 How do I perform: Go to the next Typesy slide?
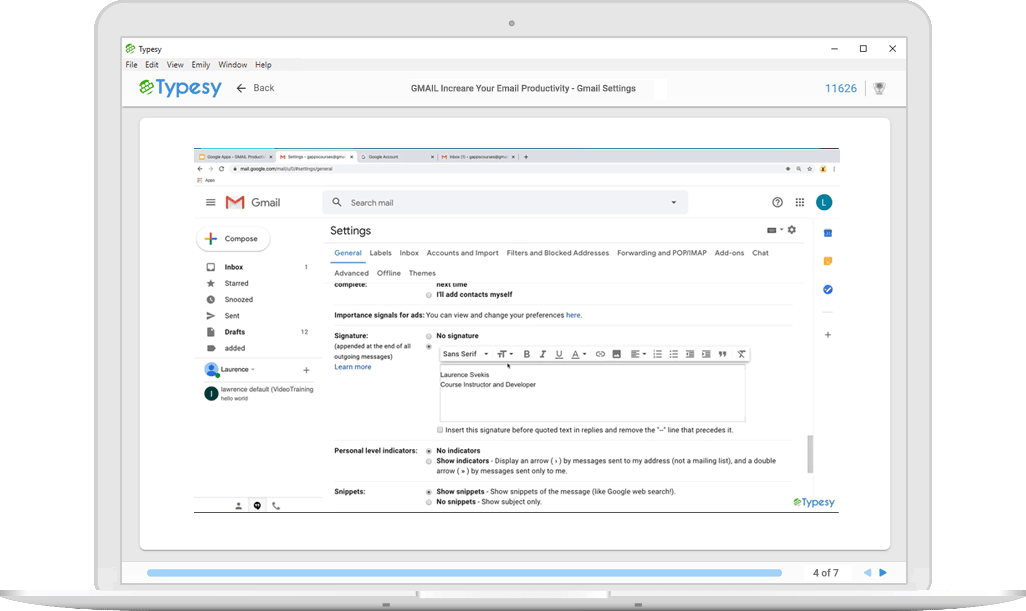[883, 572]
